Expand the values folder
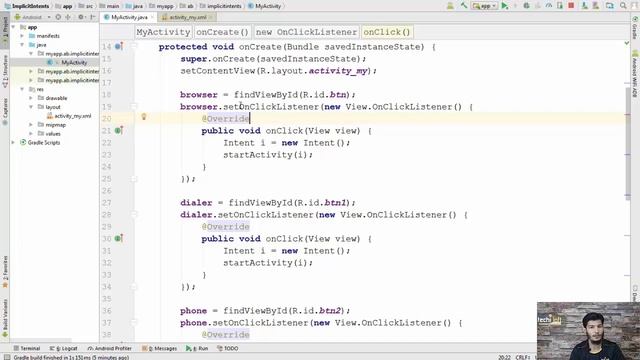This screenshot has width=640, height=360. 31,133
